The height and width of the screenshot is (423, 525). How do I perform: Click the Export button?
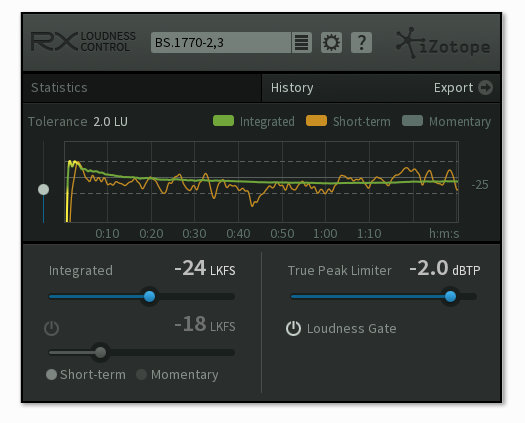463,88
